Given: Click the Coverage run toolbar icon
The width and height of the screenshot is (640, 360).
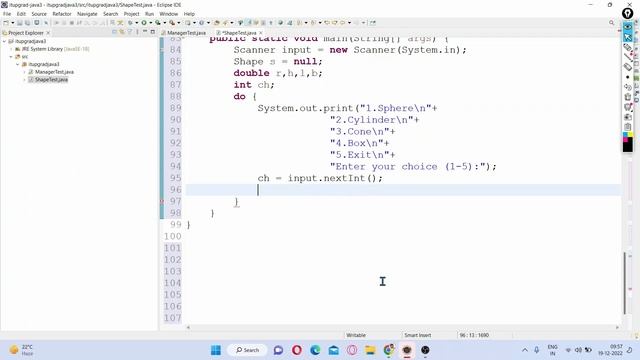Looking at the screenshot, I should click(x=158, y=23).
